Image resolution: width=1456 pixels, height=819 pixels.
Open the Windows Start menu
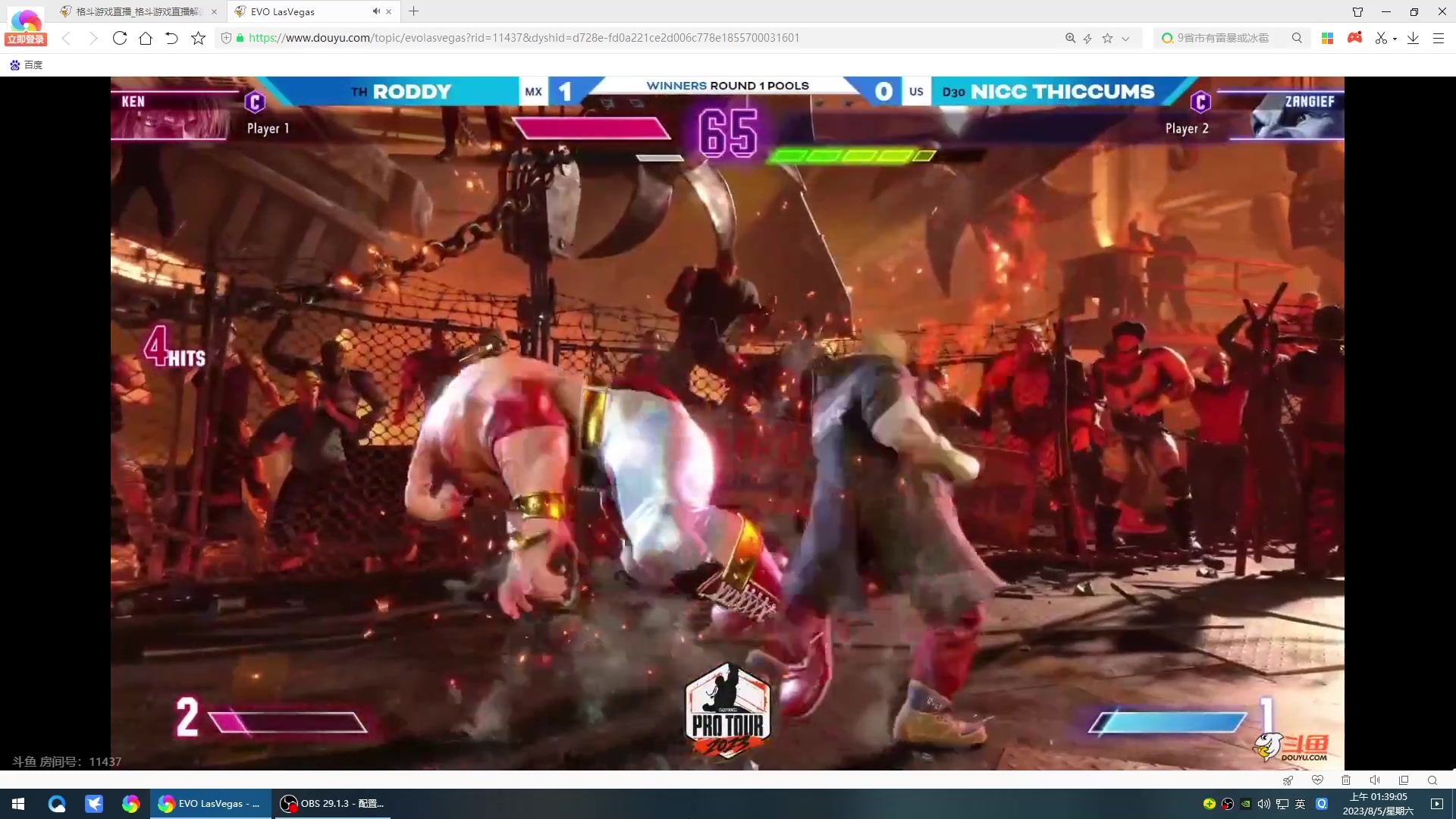click(18, 804)
